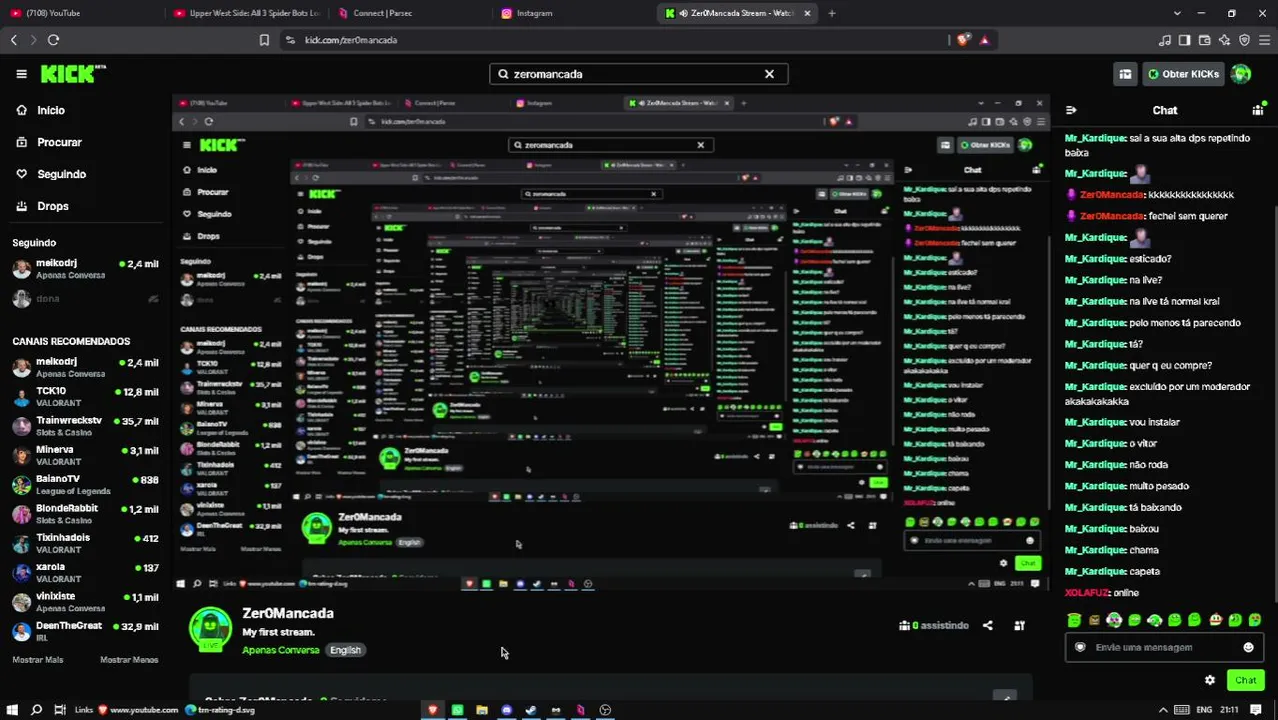Image resolution: width=1278 pixels, height=720 pixels.
Task: Open the stream tools icon next to share
Action: tap(1019, 626)
